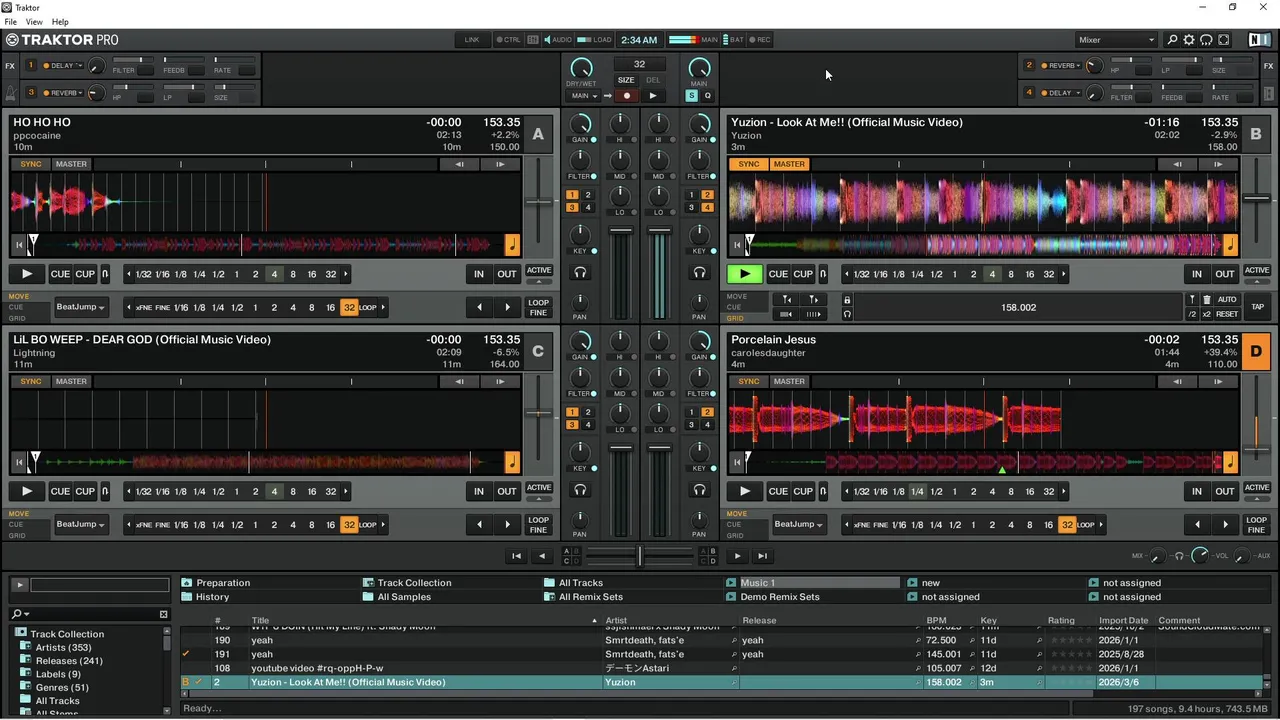
Task: Click TAP tempo button on Deck B
Action: click(x=1258, y=307)
